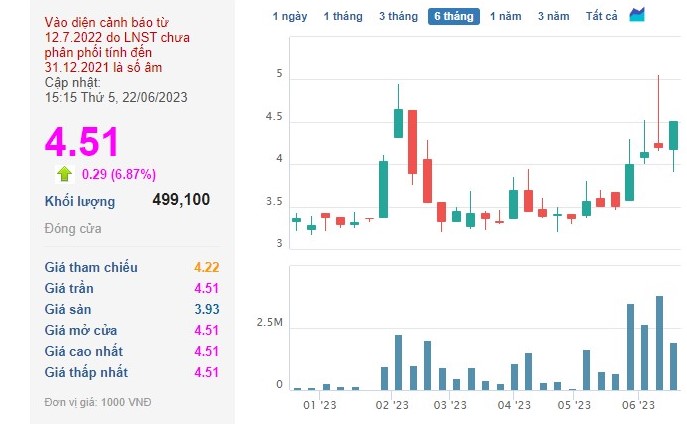Viewport: 687px width, 424px height.
Task: Click the 02 '23 label on time axis
Action: point(392,405)
